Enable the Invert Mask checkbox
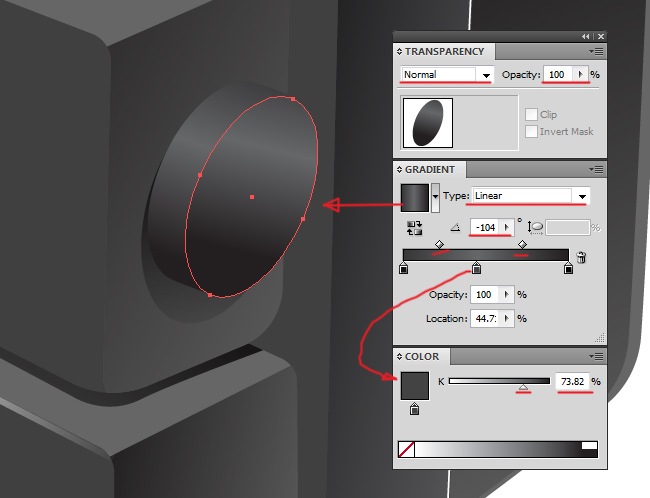 (x=531, y=131)
